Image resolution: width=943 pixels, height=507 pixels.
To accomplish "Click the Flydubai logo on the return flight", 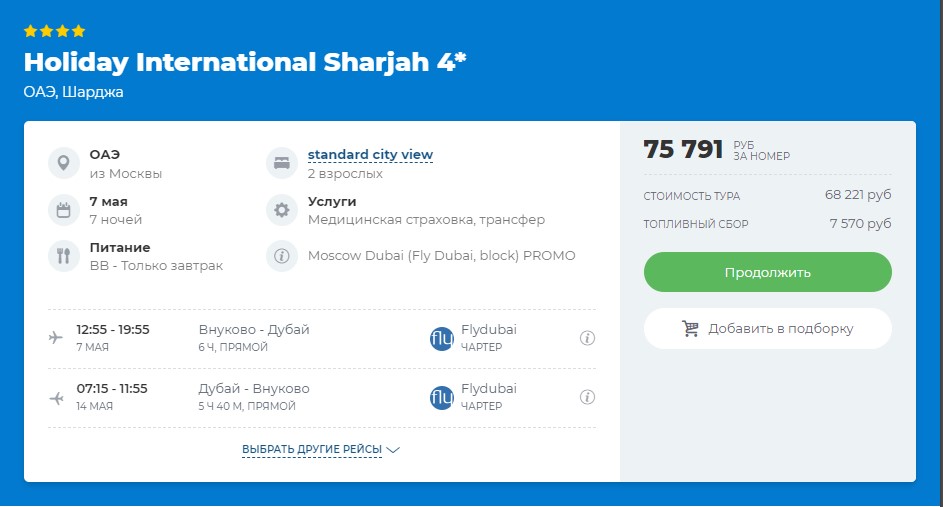I will 441,397.
